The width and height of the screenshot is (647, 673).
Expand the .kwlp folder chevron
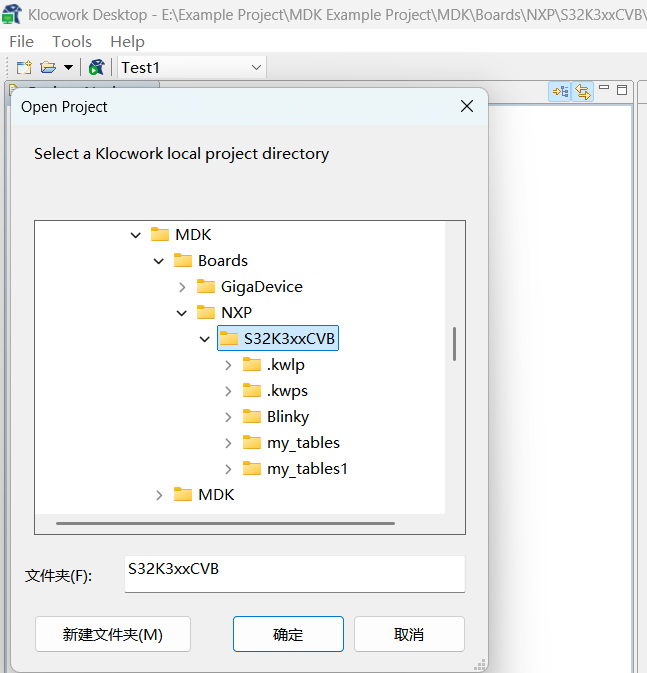tap(228, 365)
